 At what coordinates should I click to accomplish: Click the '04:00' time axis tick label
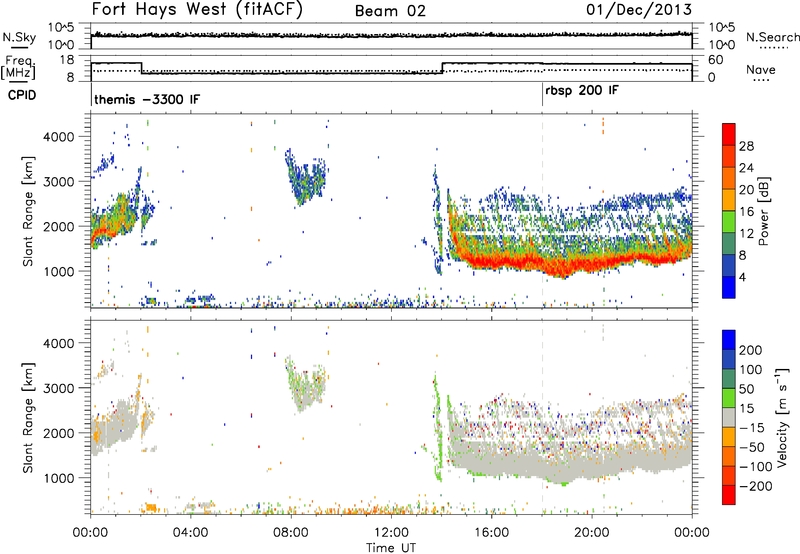190,533
